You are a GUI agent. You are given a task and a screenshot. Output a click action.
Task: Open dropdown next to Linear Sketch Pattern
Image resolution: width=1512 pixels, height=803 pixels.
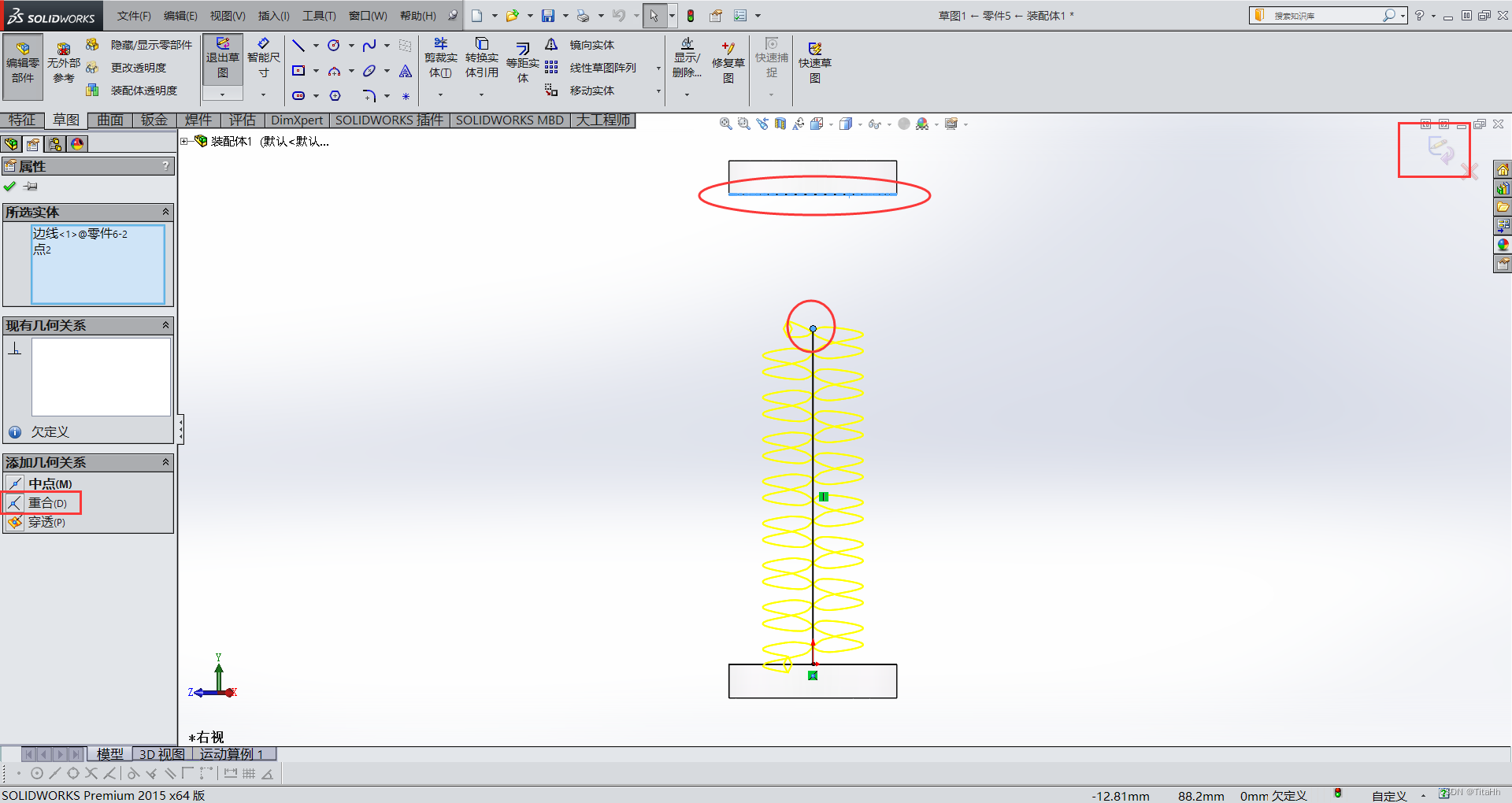coord(658,68)
